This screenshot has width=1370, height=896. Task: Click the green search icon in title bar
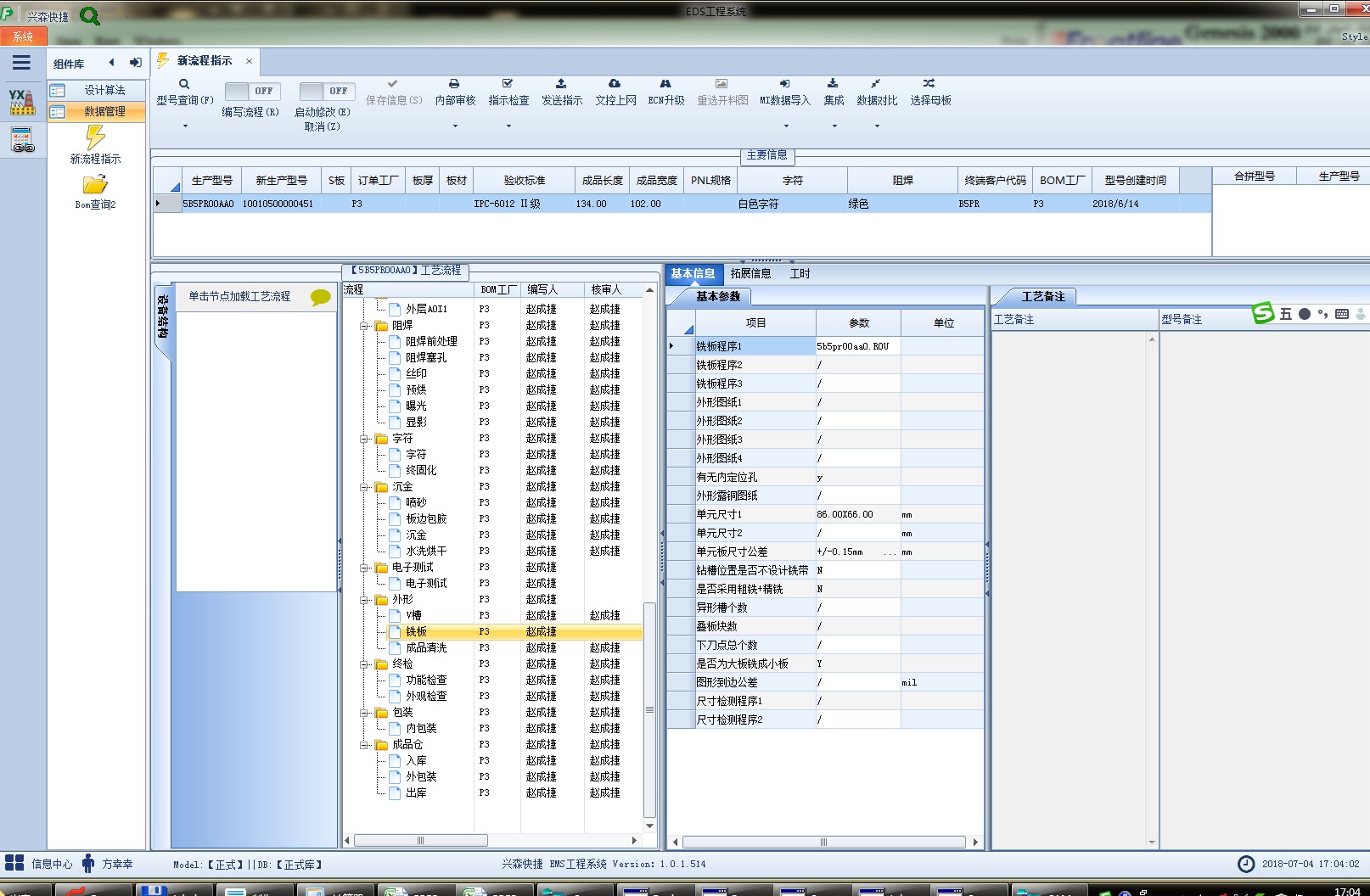90,15
